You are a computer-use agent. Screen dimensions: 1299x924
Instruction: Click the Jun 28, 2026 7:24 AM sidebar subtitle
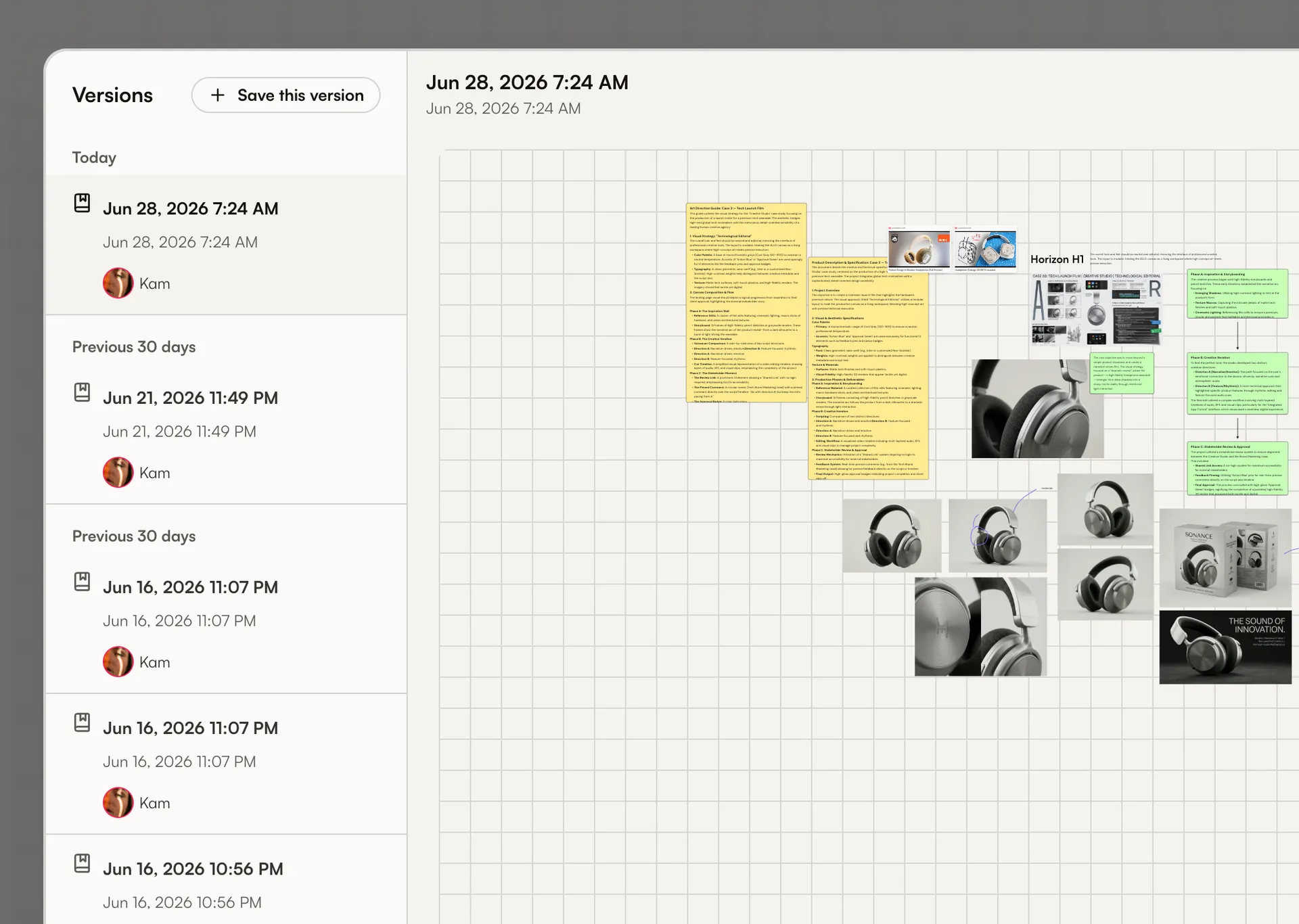pyautogui.click(x=180, y=242)
